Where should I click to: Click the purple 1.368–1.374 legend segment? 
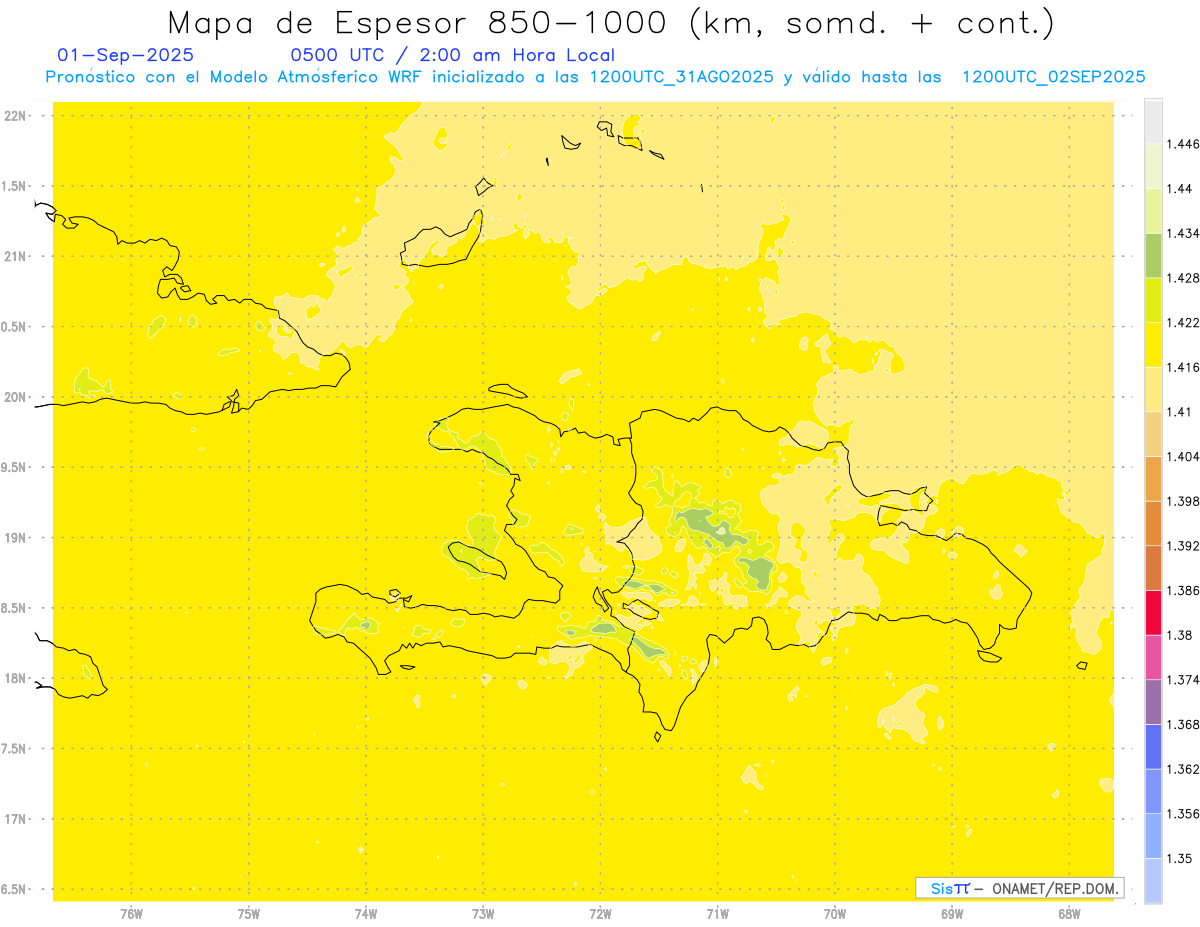coord(1153,702)
